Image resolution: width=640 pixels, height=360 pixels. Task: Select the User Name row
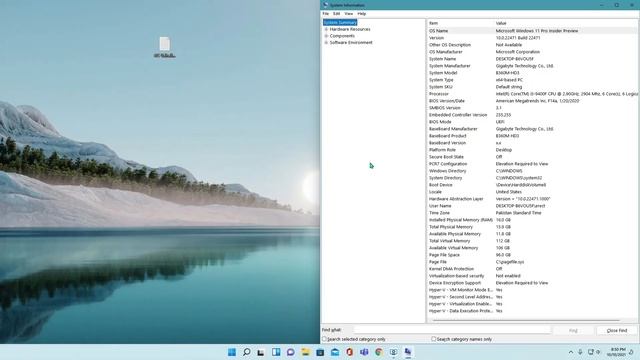533,206
